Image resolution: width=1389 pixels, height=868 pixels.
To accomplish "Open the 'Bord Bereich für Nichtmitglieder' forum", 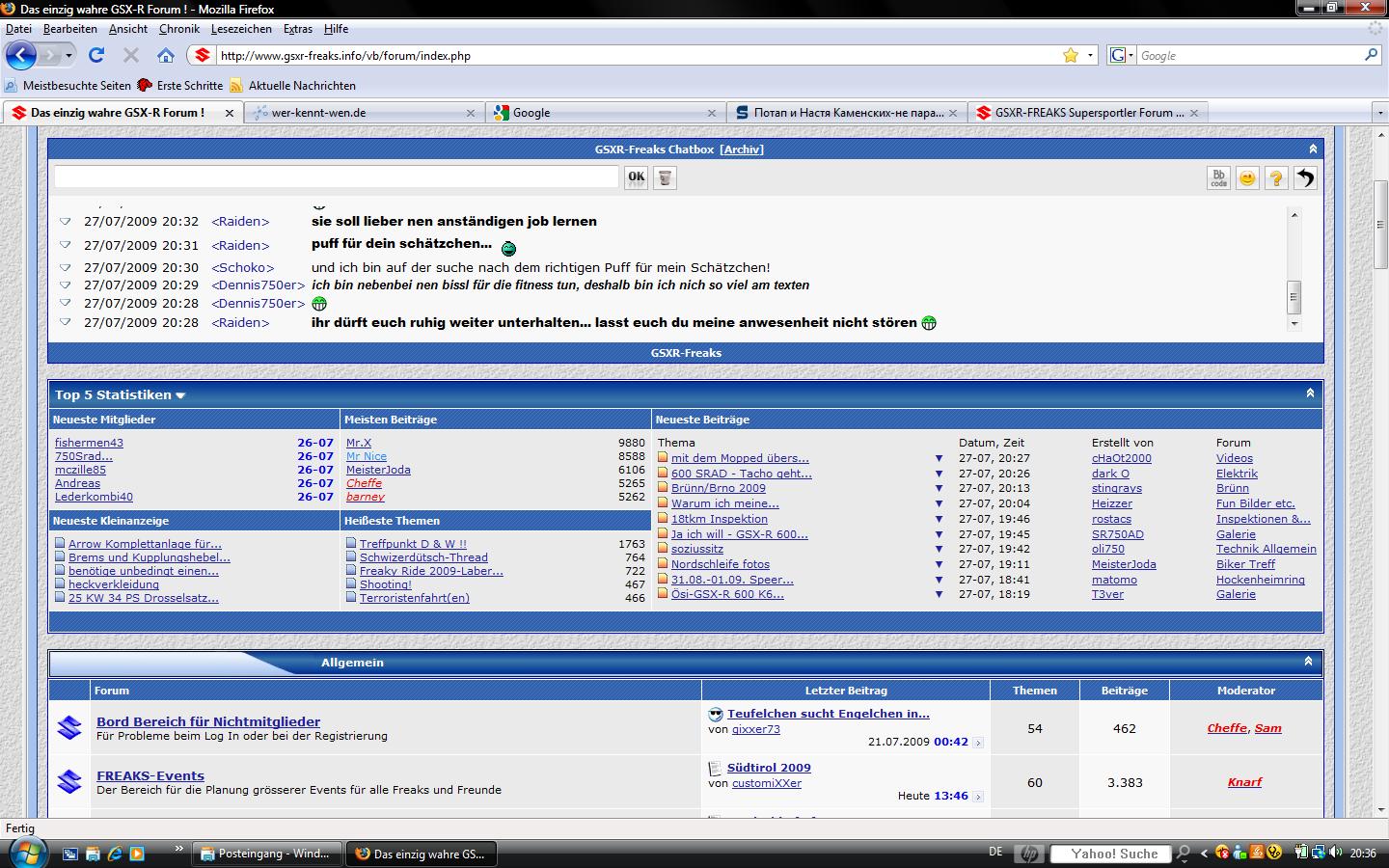I will 208,721.
